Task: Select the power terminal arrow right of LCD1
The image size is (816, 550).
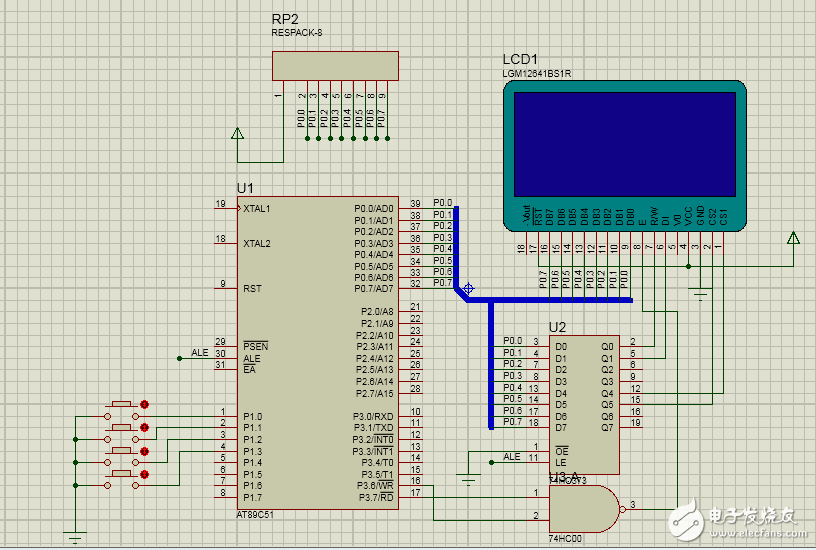Action: tap(793, 238)
